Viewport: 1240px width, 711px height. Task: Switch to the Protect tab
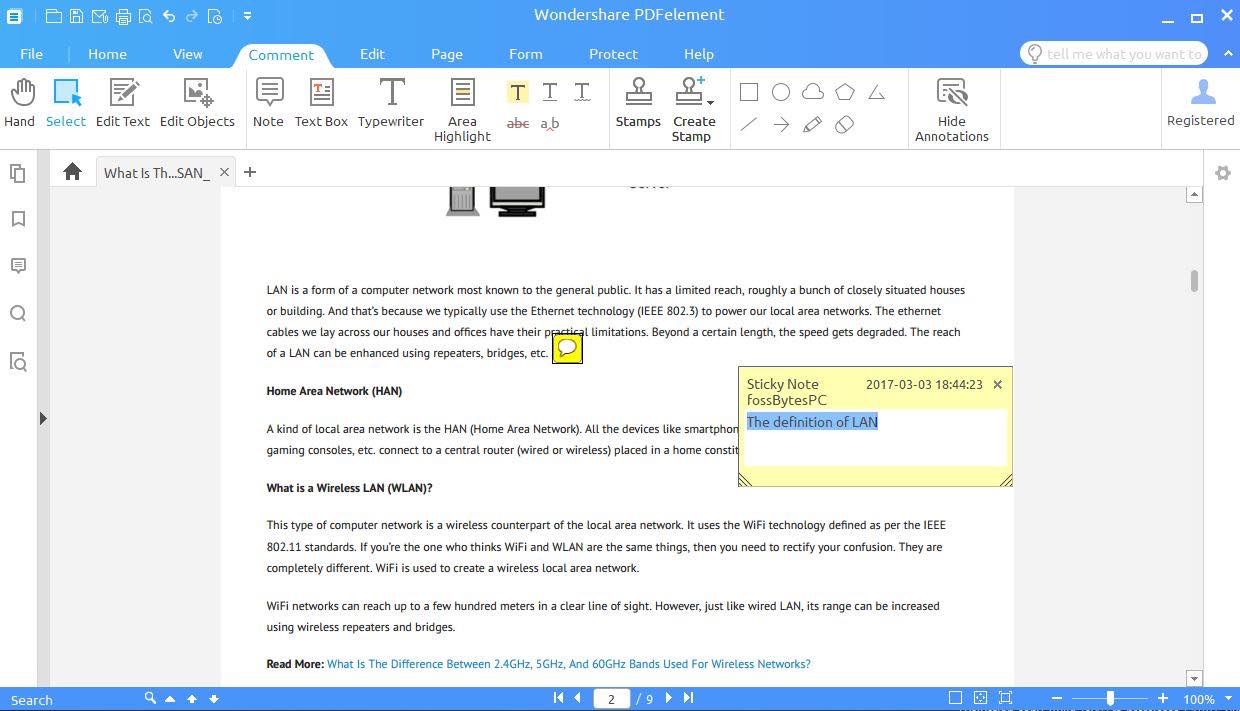[x=613, y=54]
